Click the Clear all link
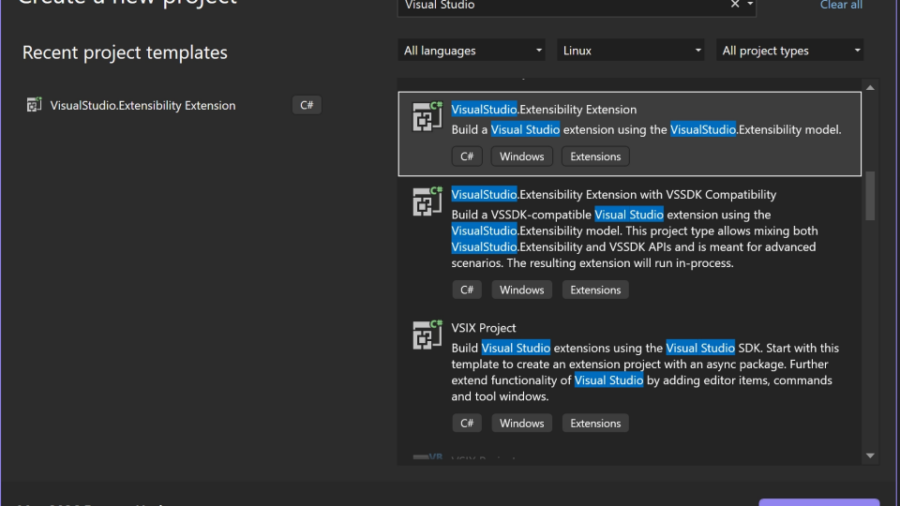This screenshot has height=506, width=900. point(841,5)
